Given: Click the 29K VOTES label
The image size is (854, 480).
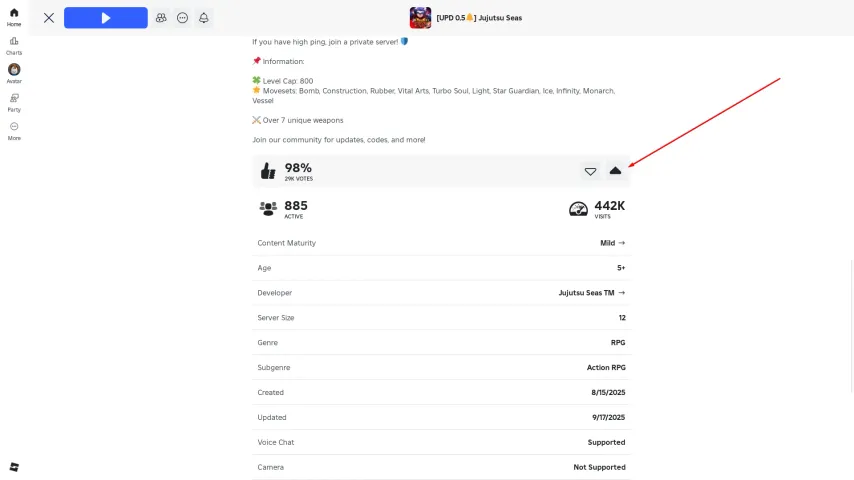Looking at the screenshot, I should pos(298,179).
